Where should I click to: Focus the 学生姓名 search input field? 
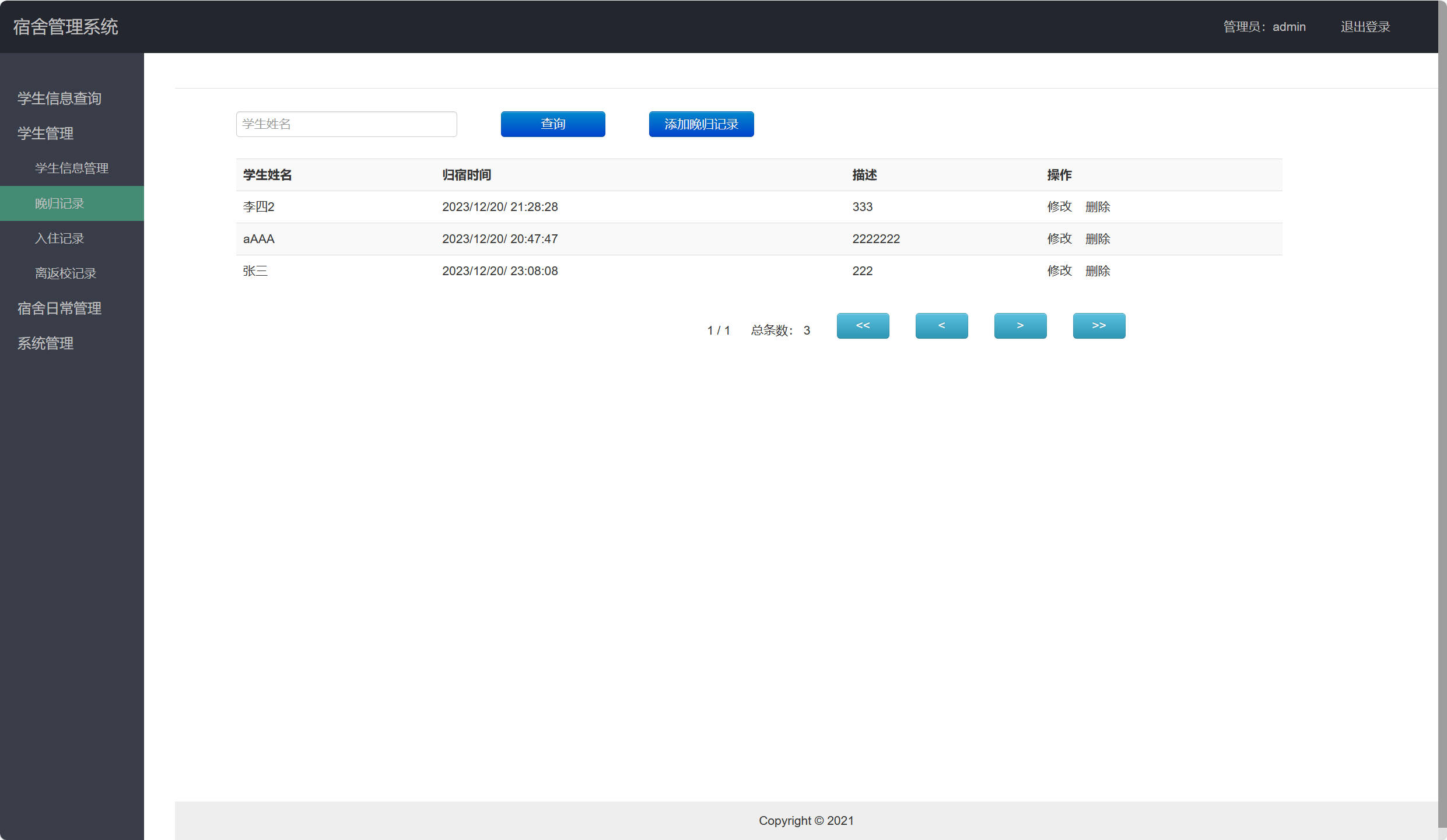coord(346,124)
